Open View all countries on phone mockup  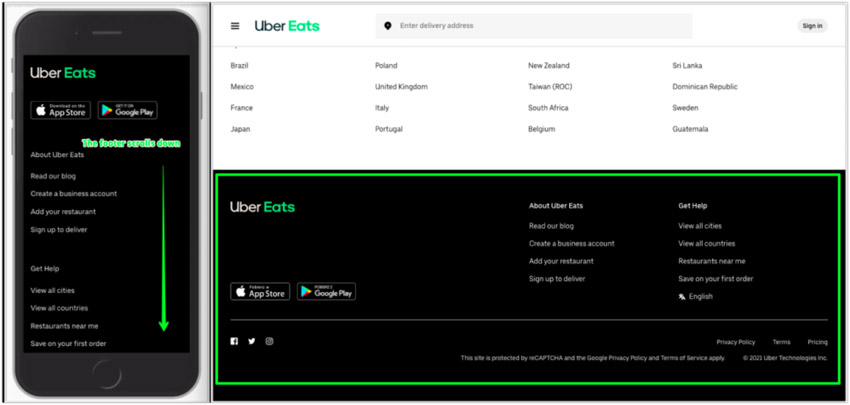(59, 308)
